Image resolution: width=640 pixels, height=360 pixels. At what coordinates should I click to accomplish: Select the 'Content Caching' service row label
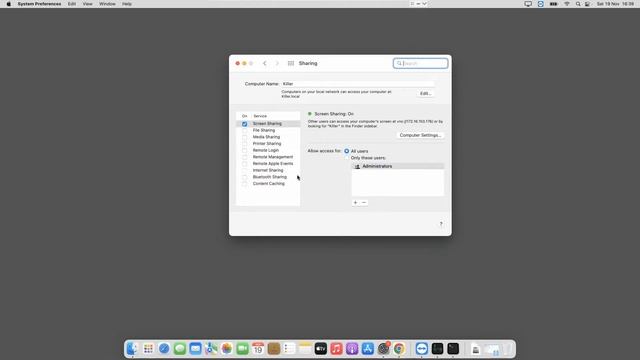pos(269,184)
